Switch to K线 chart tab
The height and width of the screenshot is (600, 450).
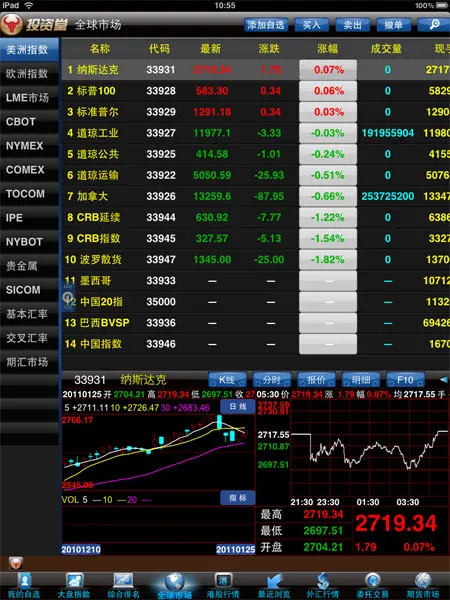click(227, 380)
